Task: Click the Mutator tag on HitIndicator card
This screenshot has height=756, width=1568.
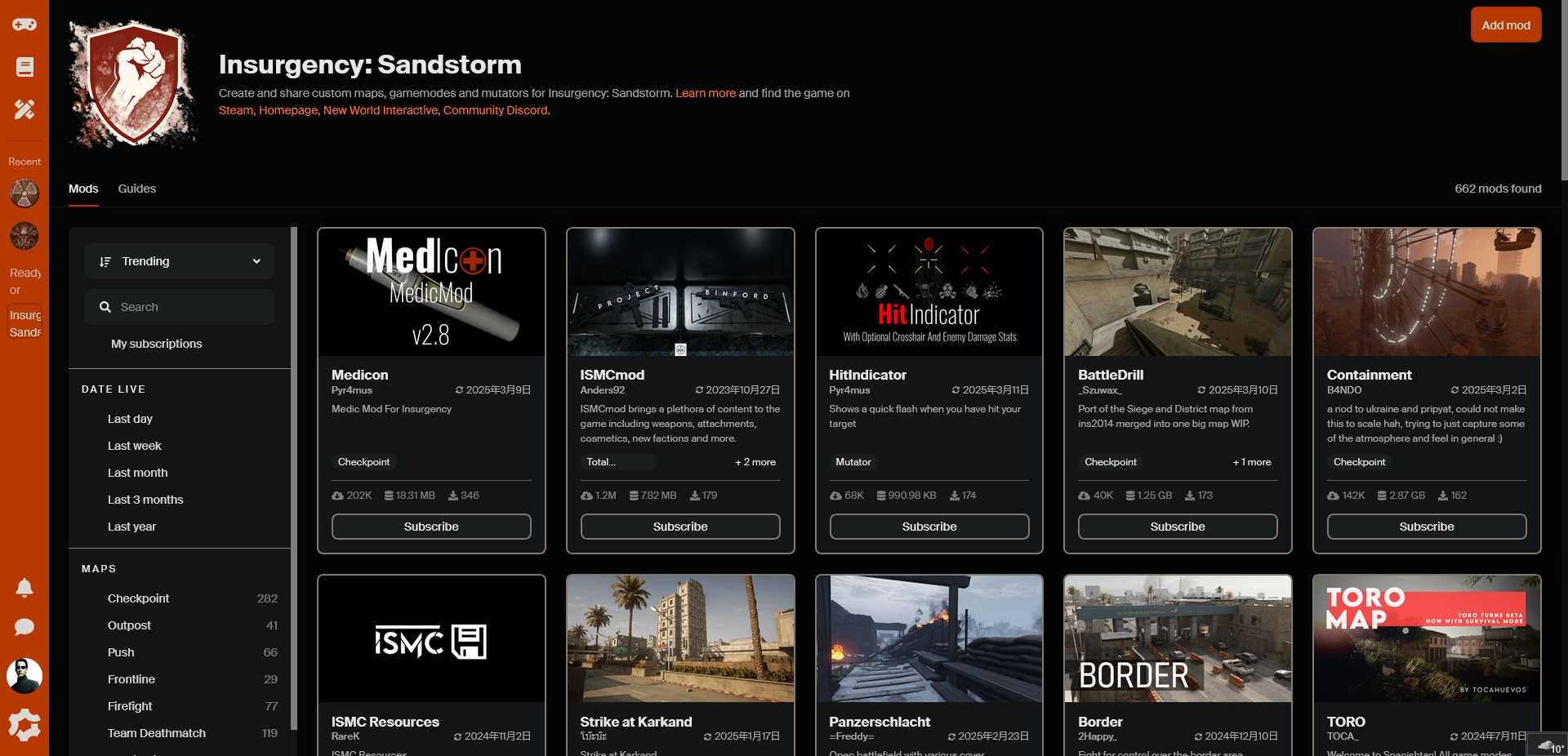Action: (x=853, y=462)
